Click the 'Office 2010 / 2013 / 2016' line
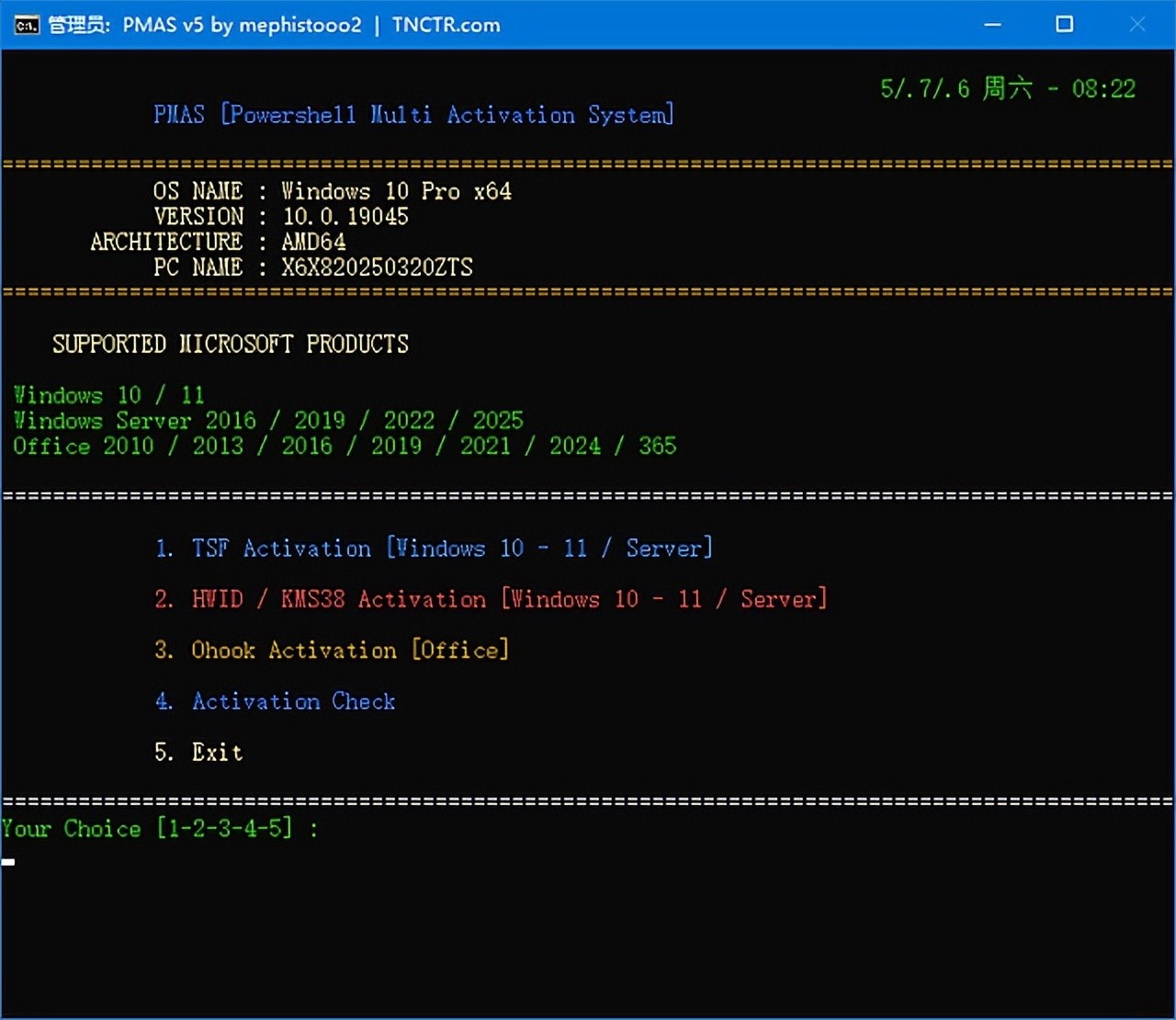Image resolution: width=1176 pixels, height=1020 pixels. tap(345, 446)
